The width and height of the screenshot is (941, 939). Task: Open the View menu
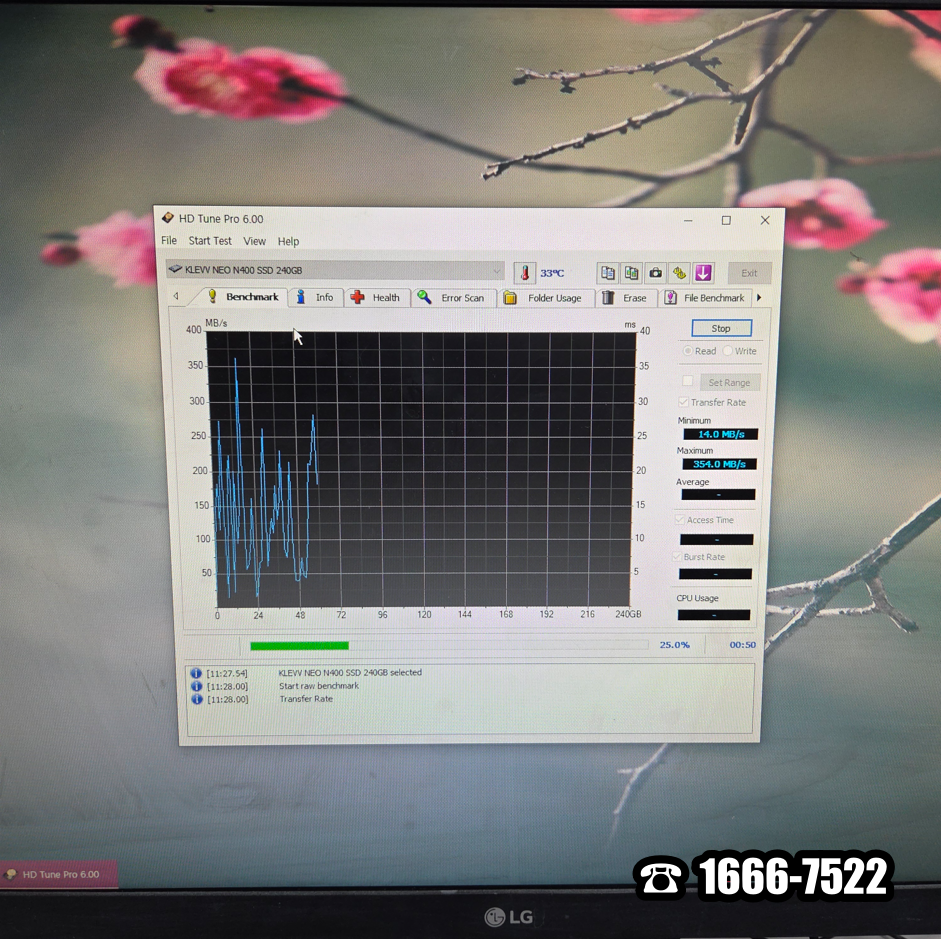pyautogui.click(x=254, y=241)
